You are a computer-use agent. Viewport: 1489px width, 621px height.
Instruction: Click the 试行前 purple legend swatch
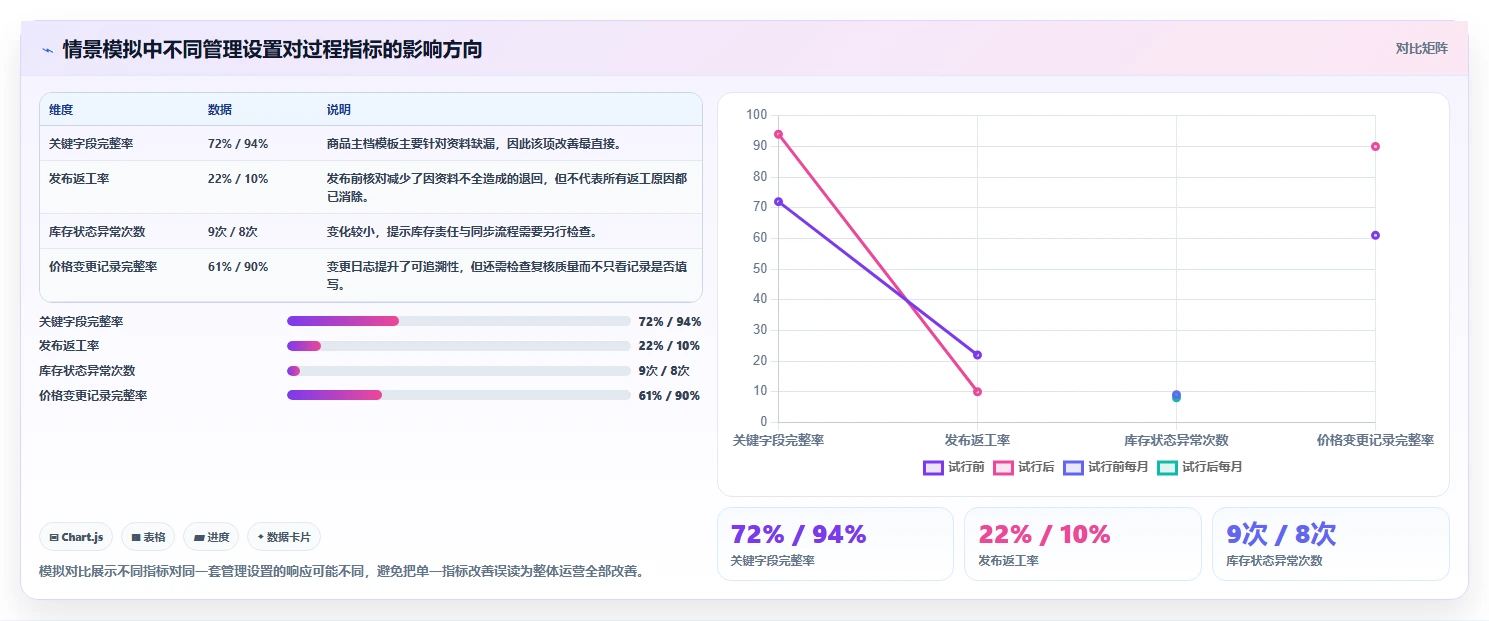(933, 467)
